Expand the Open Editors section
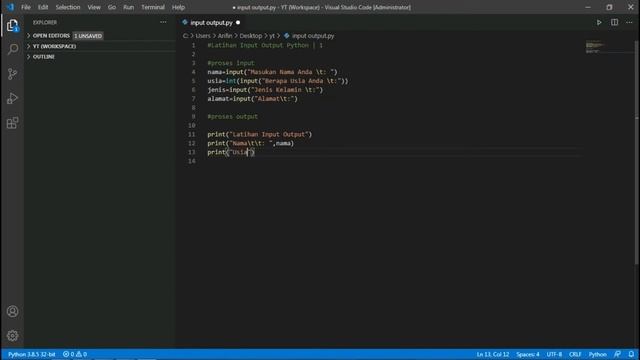The width and height of the screenshot is (640, 360). pos(51,36)
